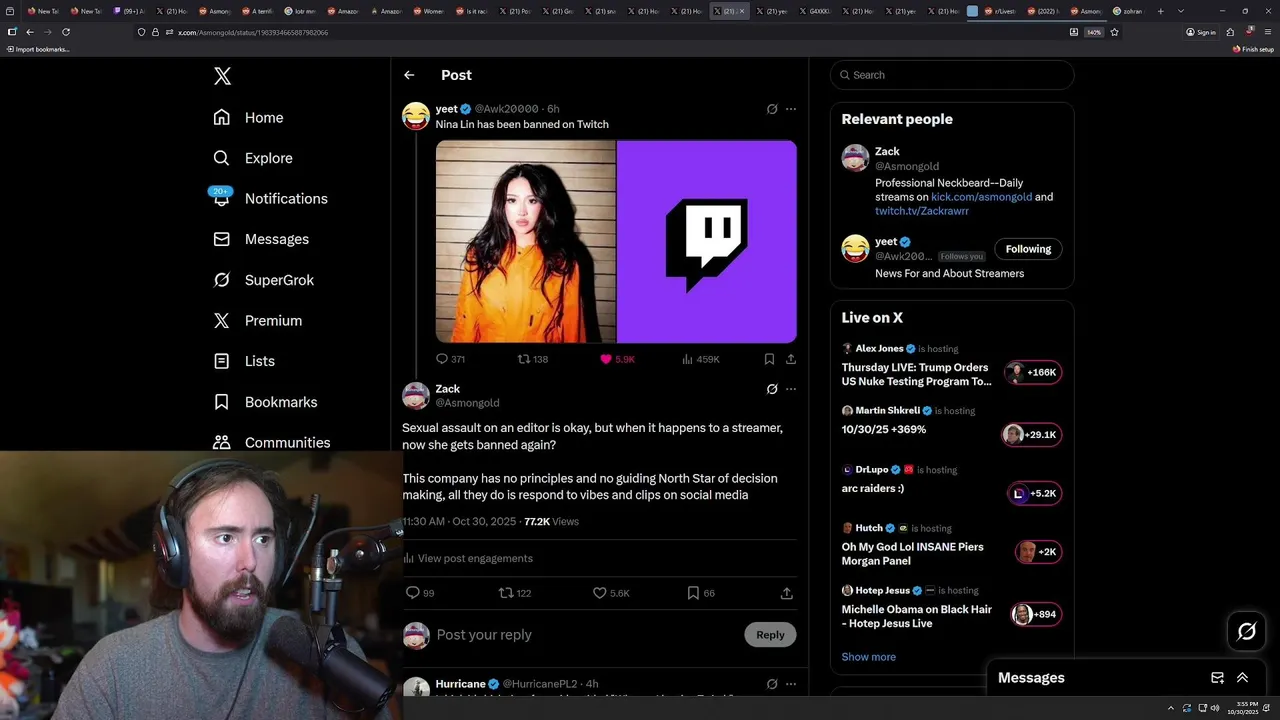
Task: Click the Search box
Action: (952, 75)
